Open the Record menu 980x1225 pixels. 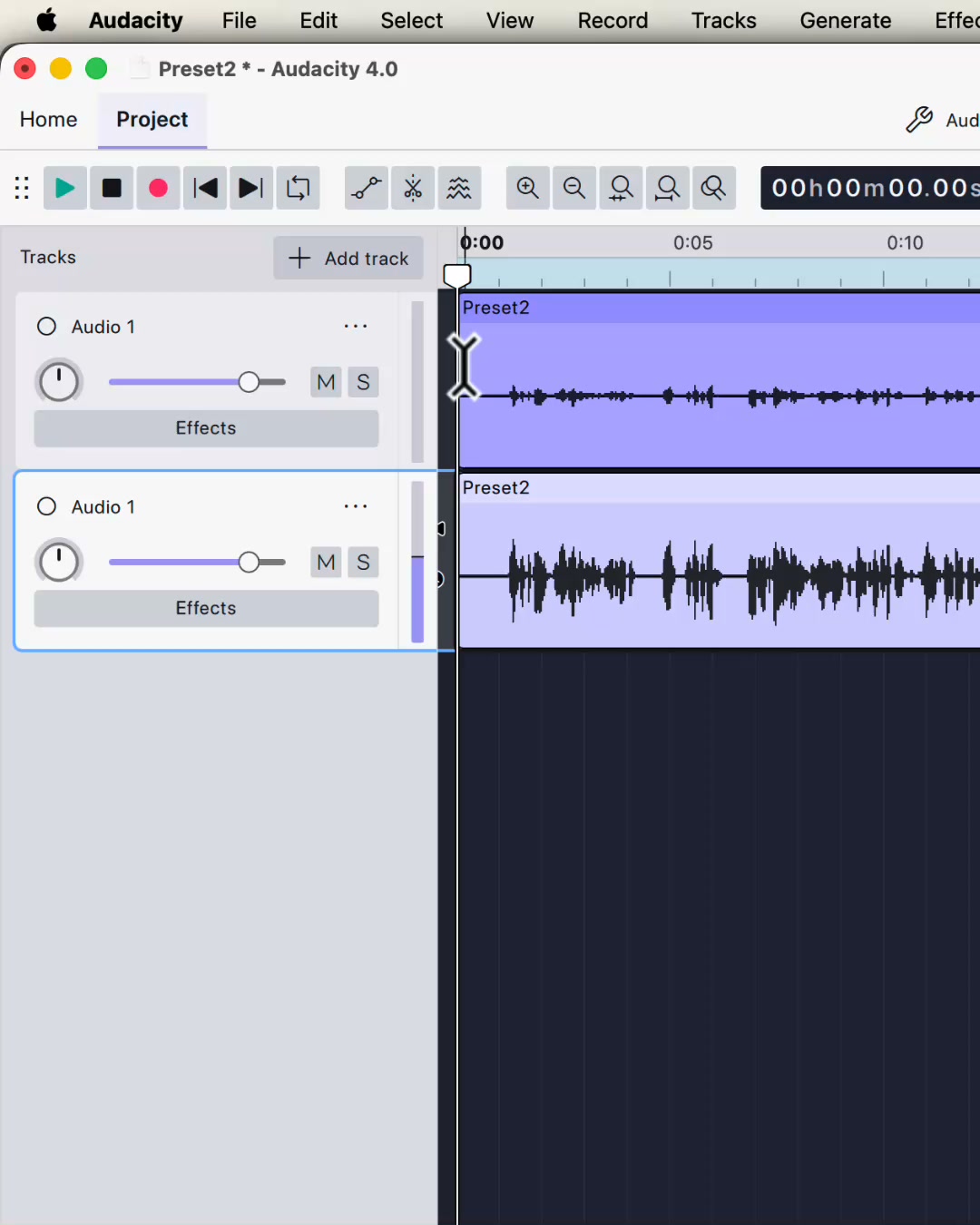click(613, 20)
